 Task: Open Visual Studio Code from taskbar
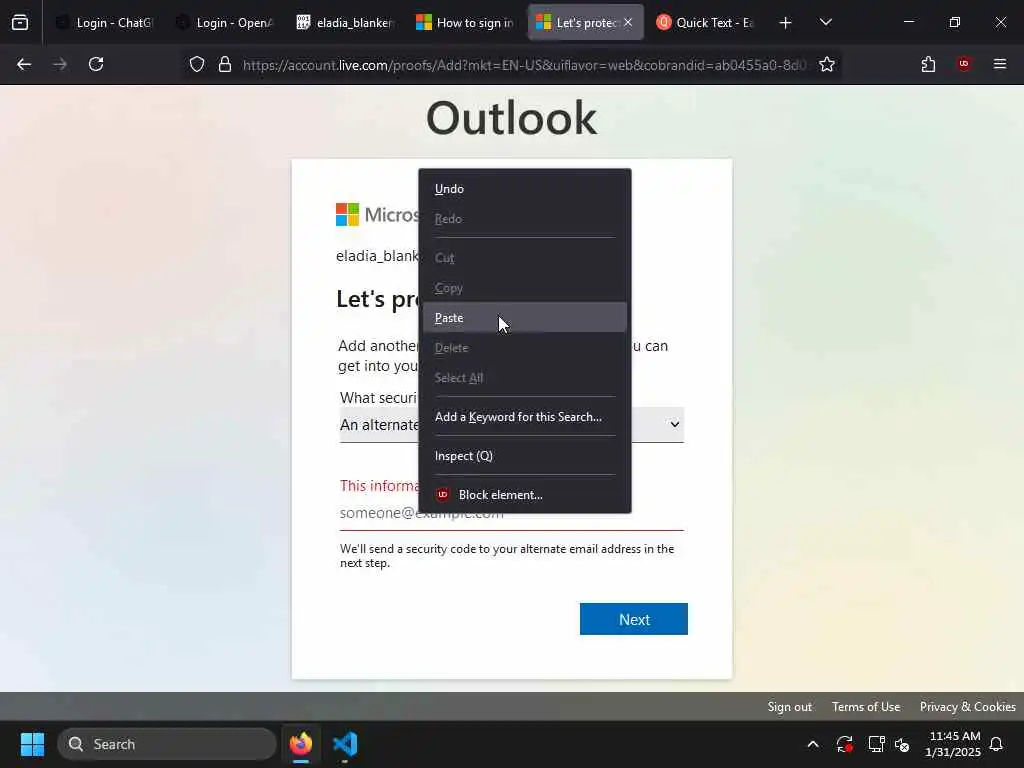(x=345, y=744)
